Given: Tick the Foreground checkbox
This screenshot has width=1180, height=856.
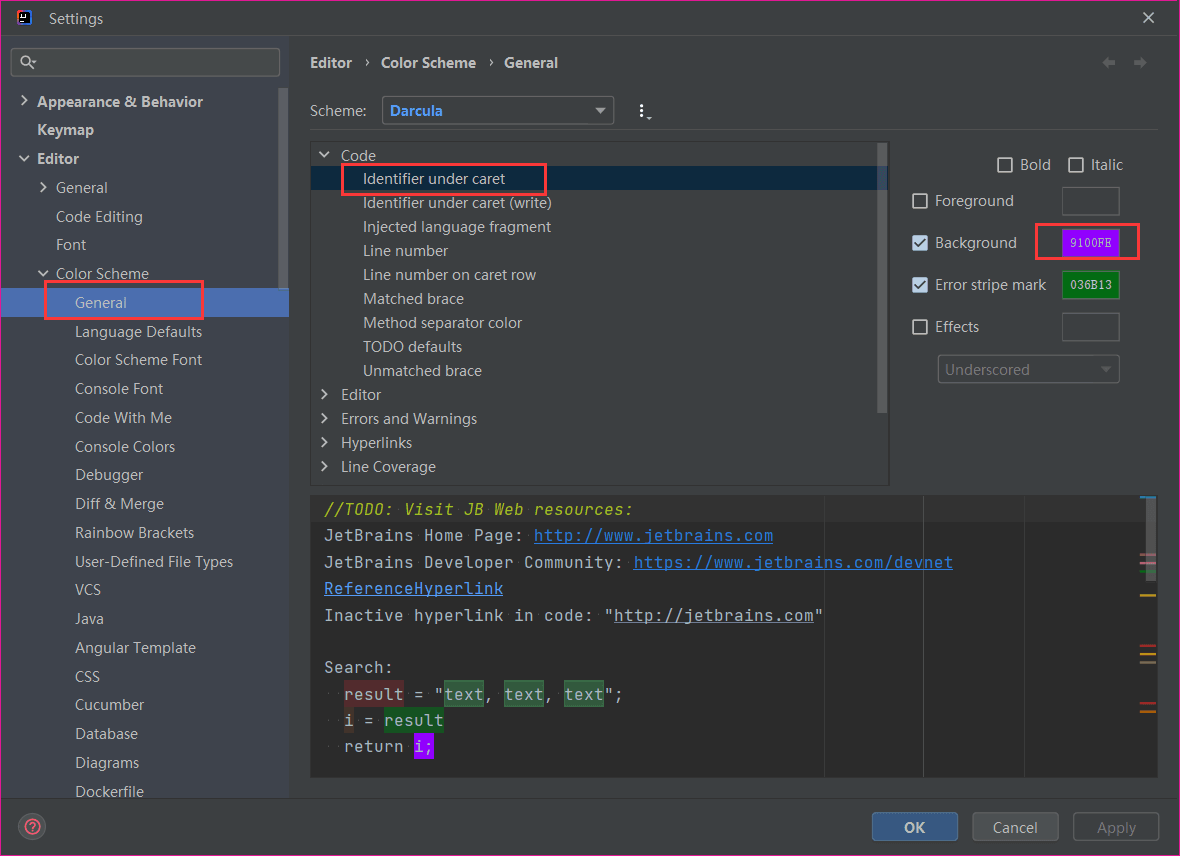Looking at the screenshot, I should coord(920,201).
